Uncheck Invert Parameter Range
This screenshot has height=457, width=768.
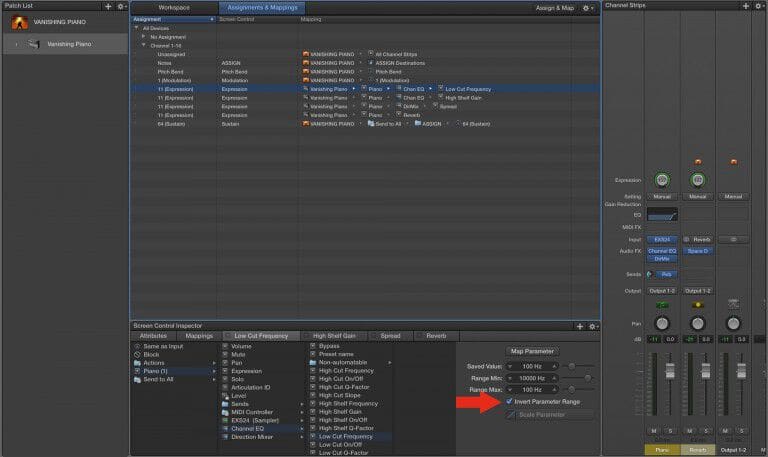pyautogui.click(x=509, y=401)
